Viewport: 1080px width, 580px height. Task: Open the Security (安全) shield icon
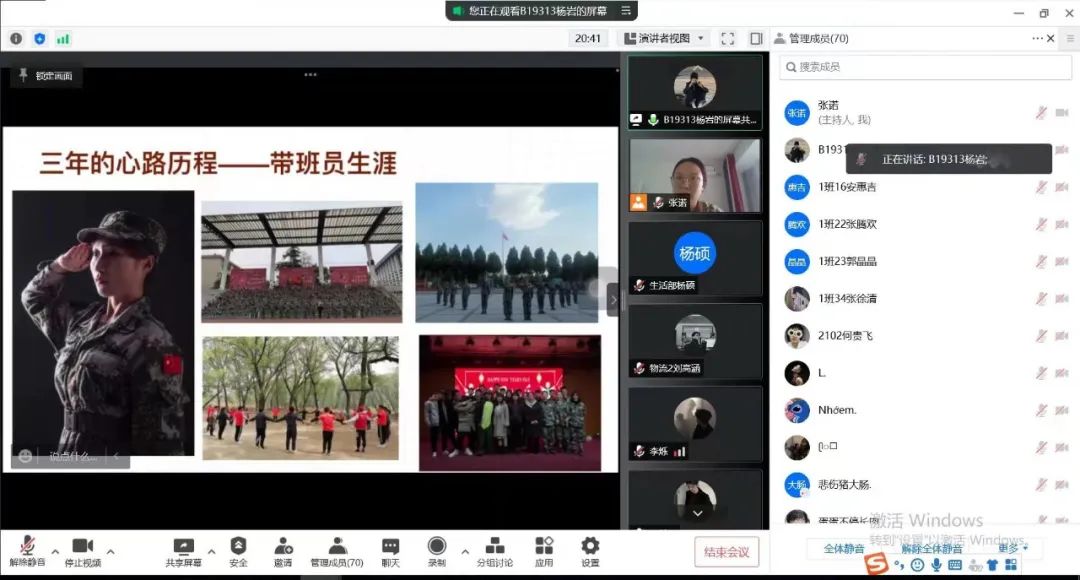tap(238, 546)
